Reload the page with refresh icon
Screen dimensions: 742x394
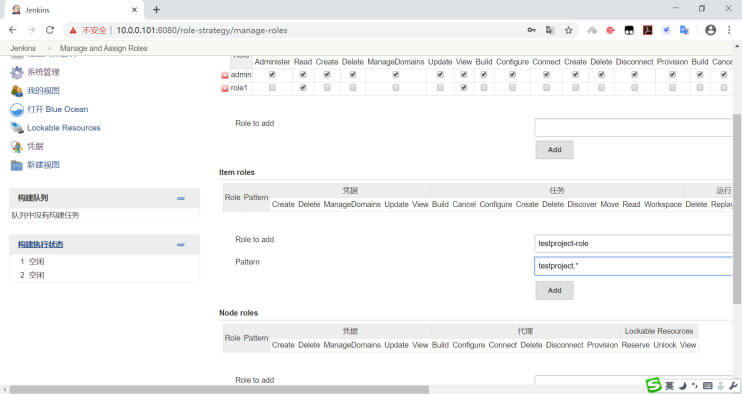50,30
